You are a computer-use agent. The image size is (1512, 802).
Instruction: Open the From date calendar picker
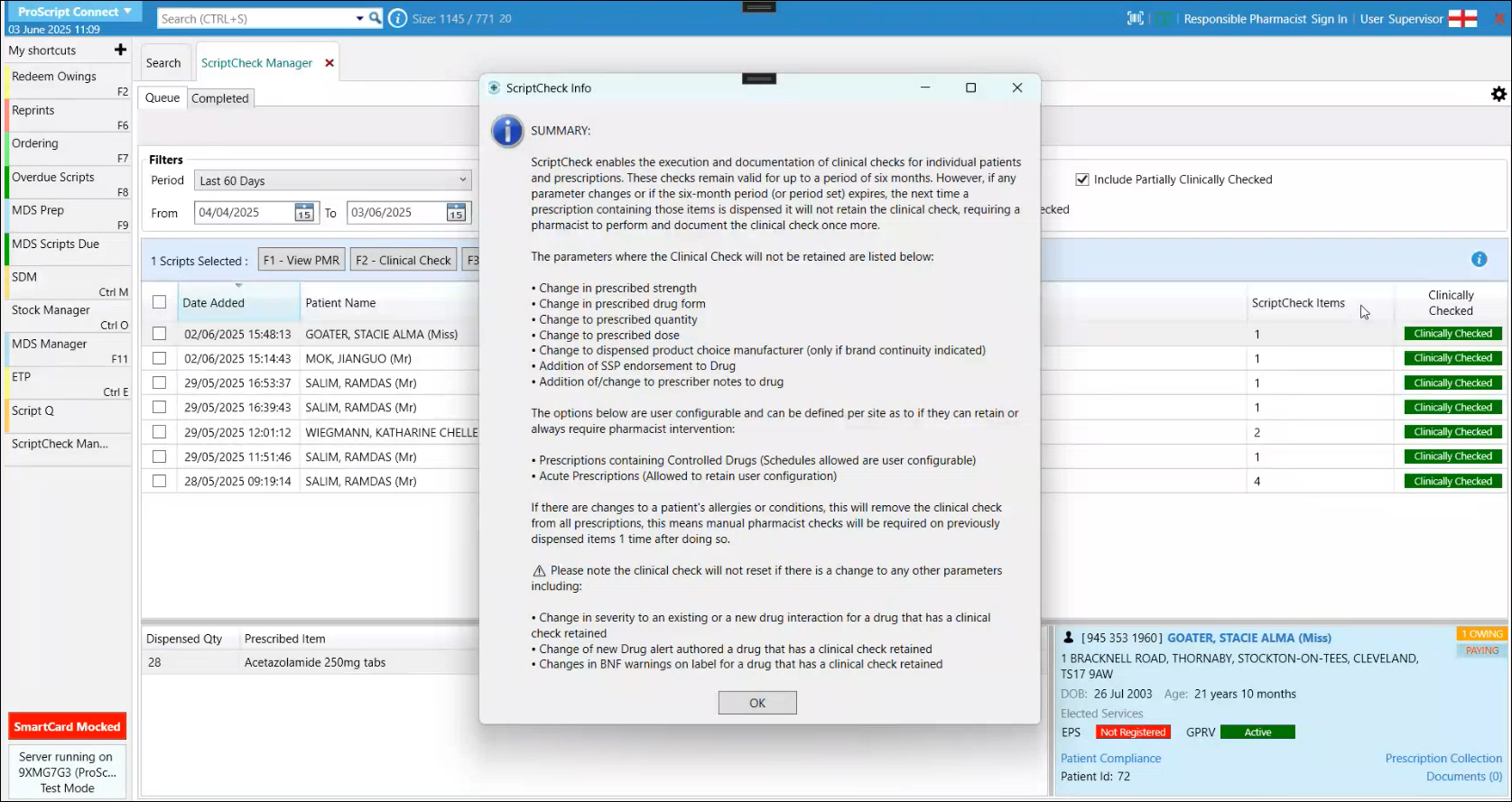pos(304,213)
